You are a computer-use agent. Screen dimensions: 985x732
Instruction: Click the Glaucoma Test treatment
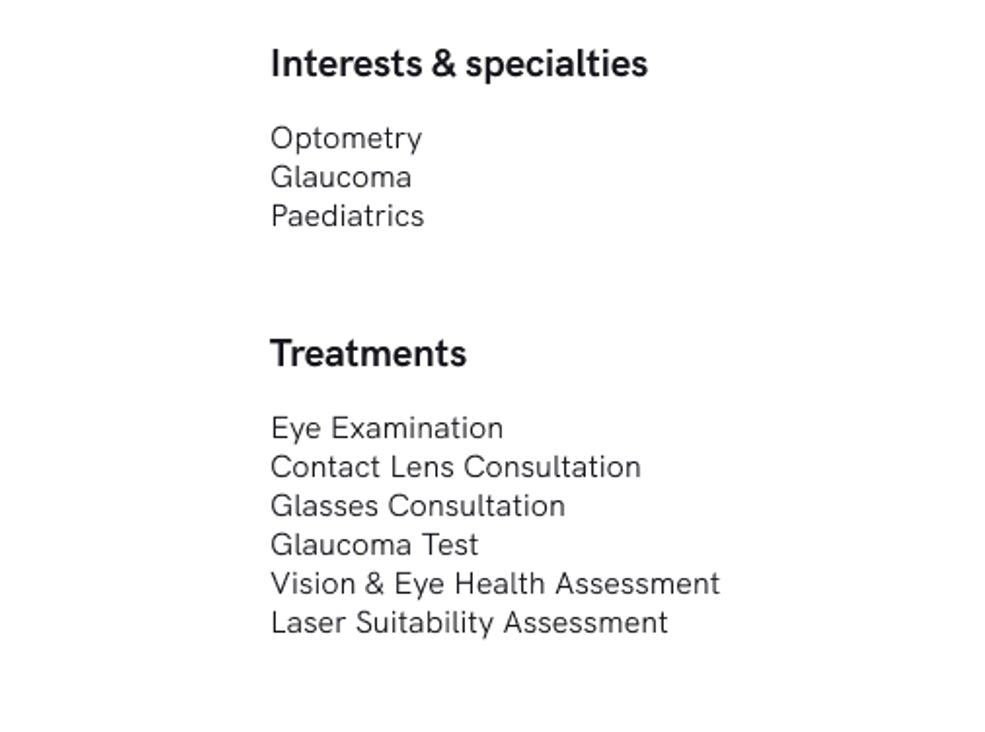coord(374,545)
